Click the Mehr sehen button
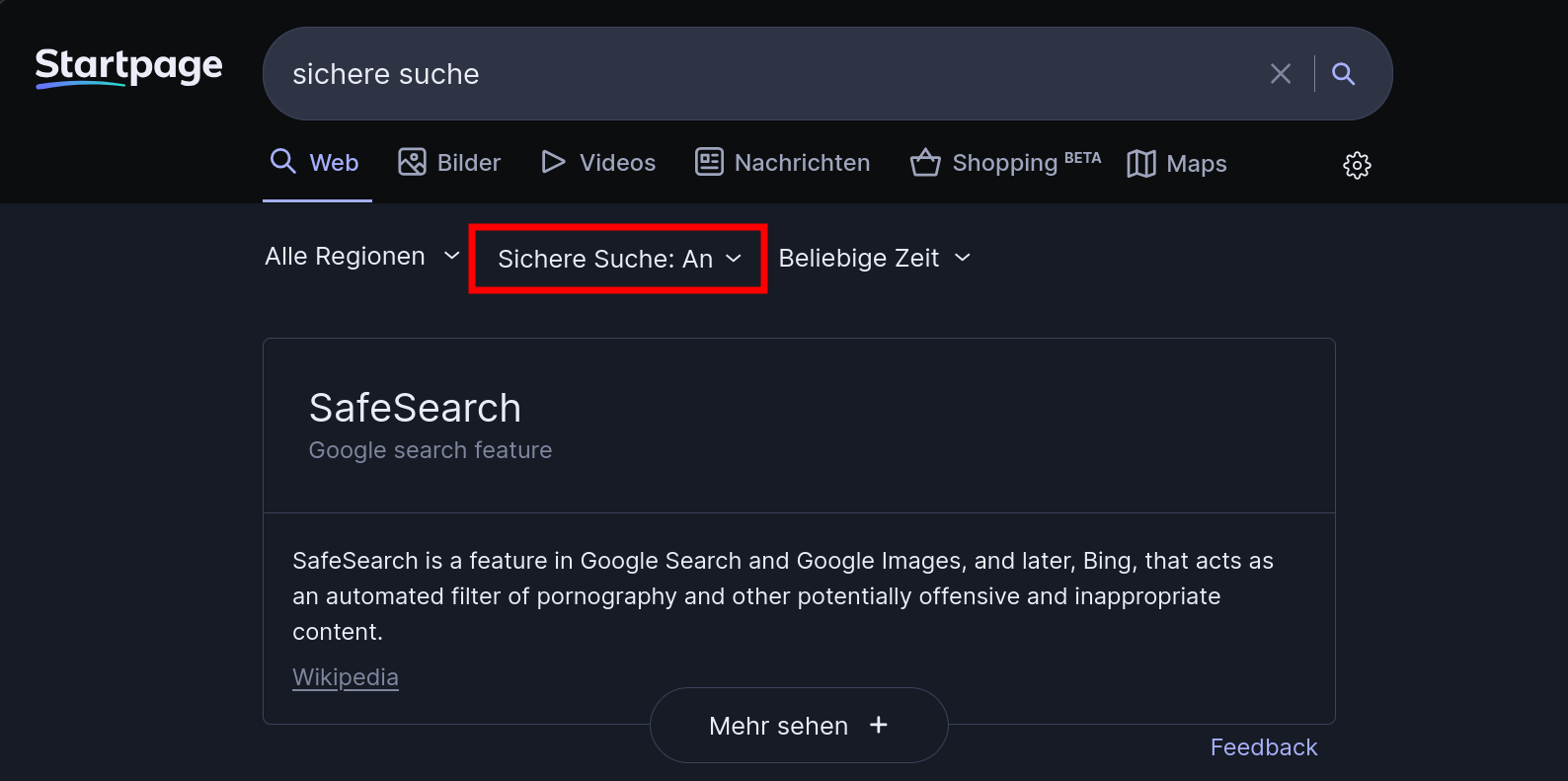Viewport: 1568px width, 781px height. [x=799, y=726]
